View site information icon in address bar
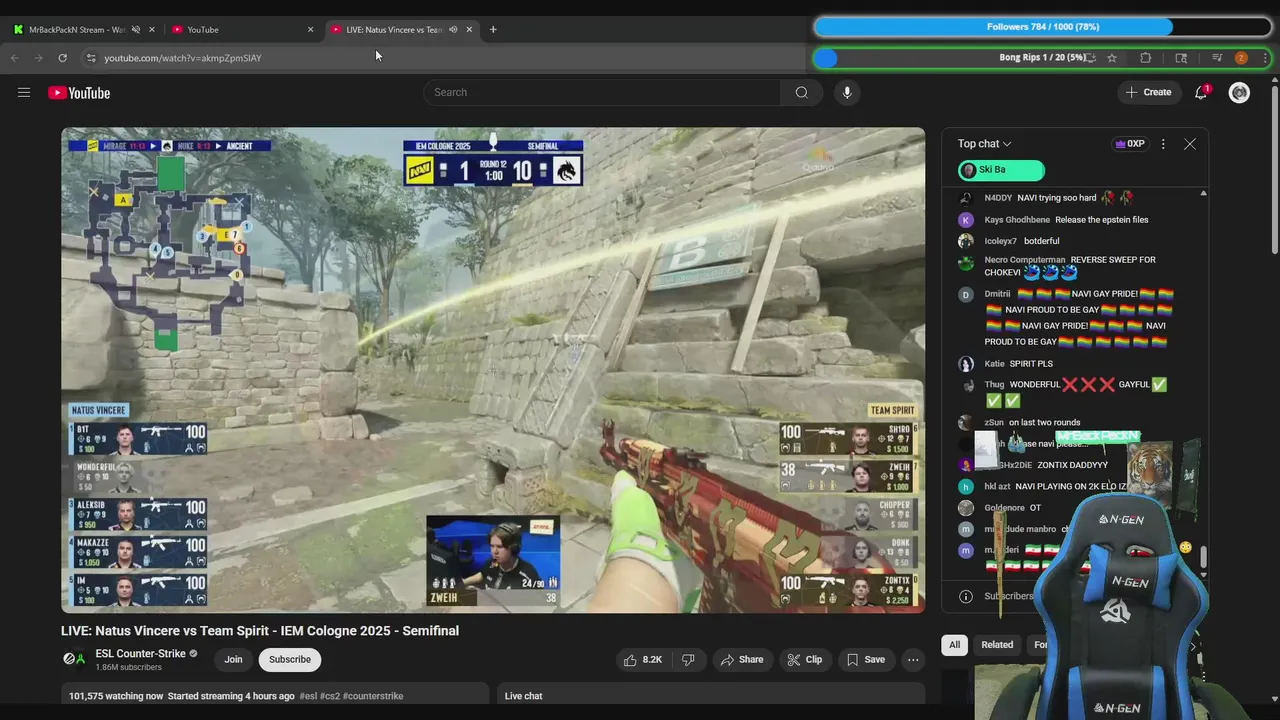 90,58
